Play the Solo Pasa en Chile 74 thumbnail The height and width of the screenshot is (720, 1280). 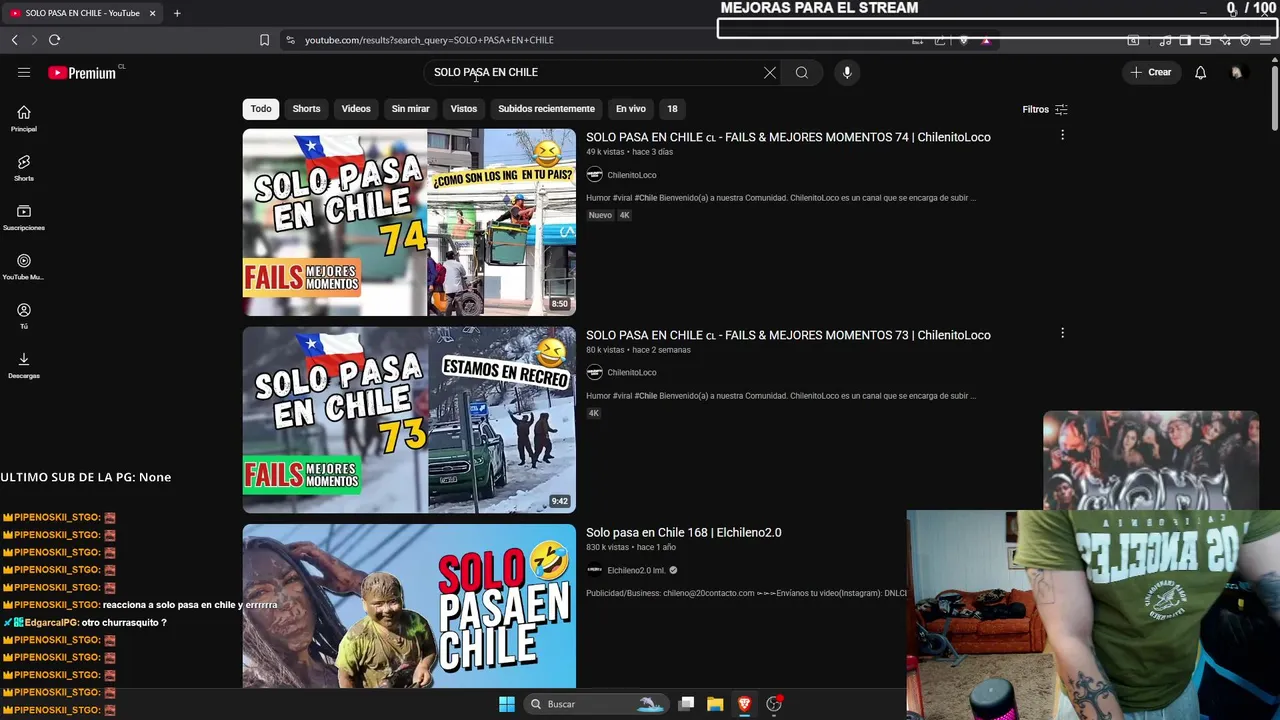pos(409,222)
